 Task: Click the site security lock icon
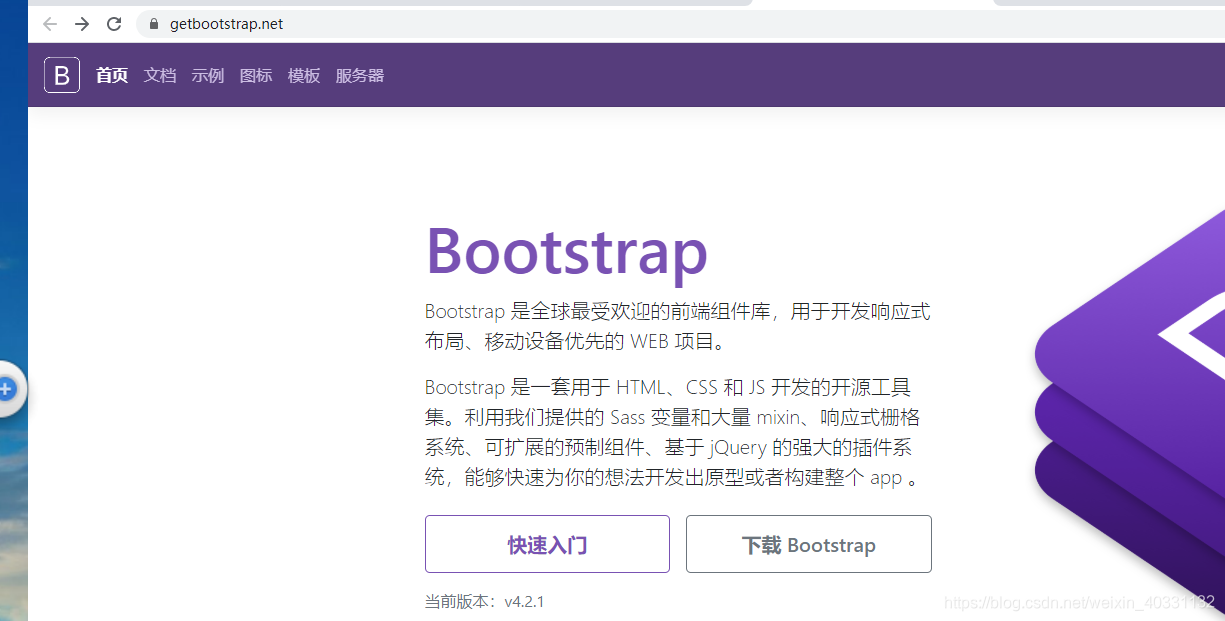[x=152, y=24]
